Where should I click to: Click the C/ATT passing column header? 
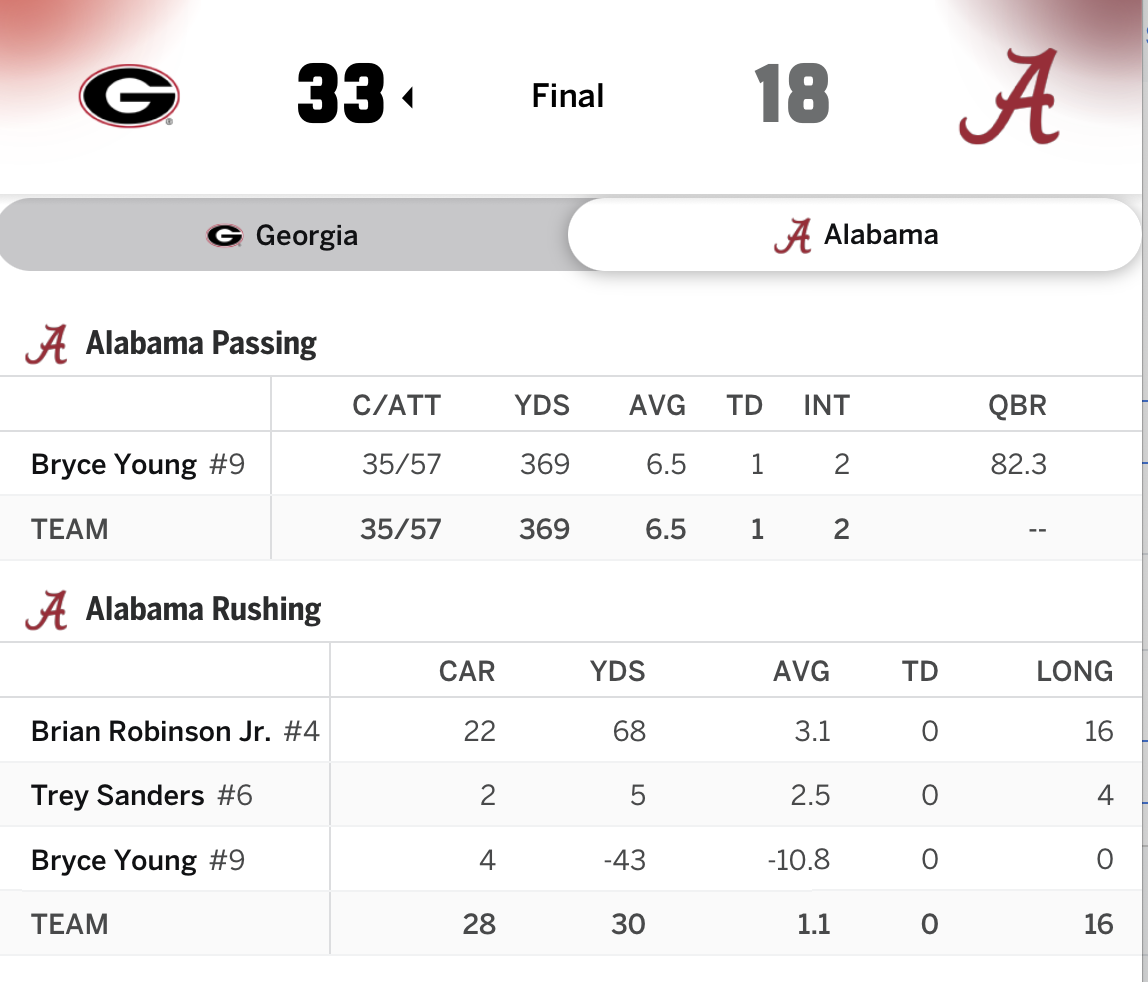point(396,405)
